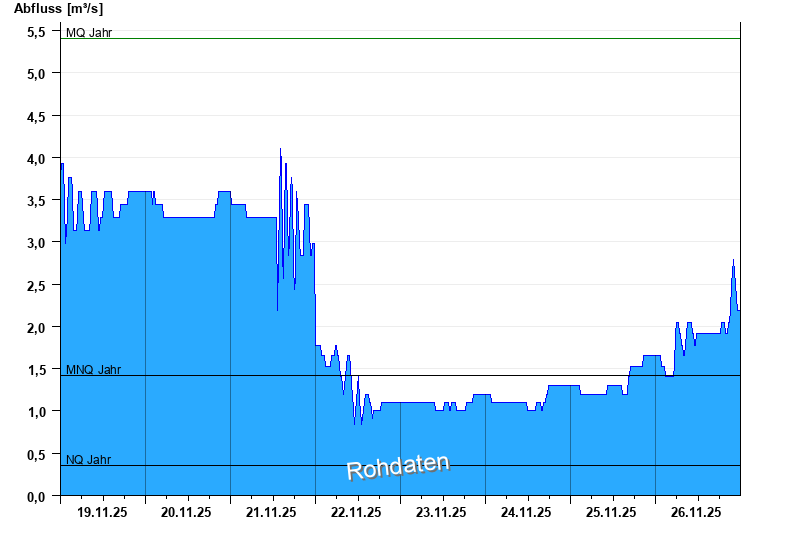800x550 pixels.
Task: Click the 'MNQ Jahr' reference line label
Action: click(x=93, y=369)
